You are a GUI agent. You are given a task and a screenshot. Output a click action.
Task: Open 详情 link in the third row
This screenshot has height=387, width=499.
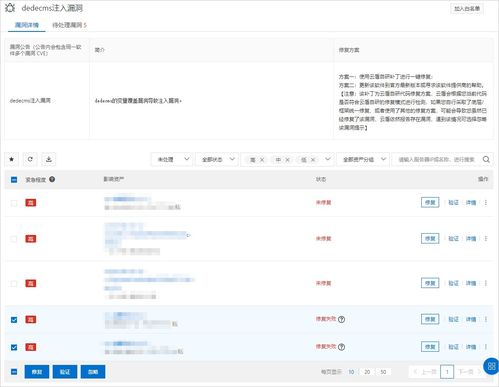click(x=471, y=283)
